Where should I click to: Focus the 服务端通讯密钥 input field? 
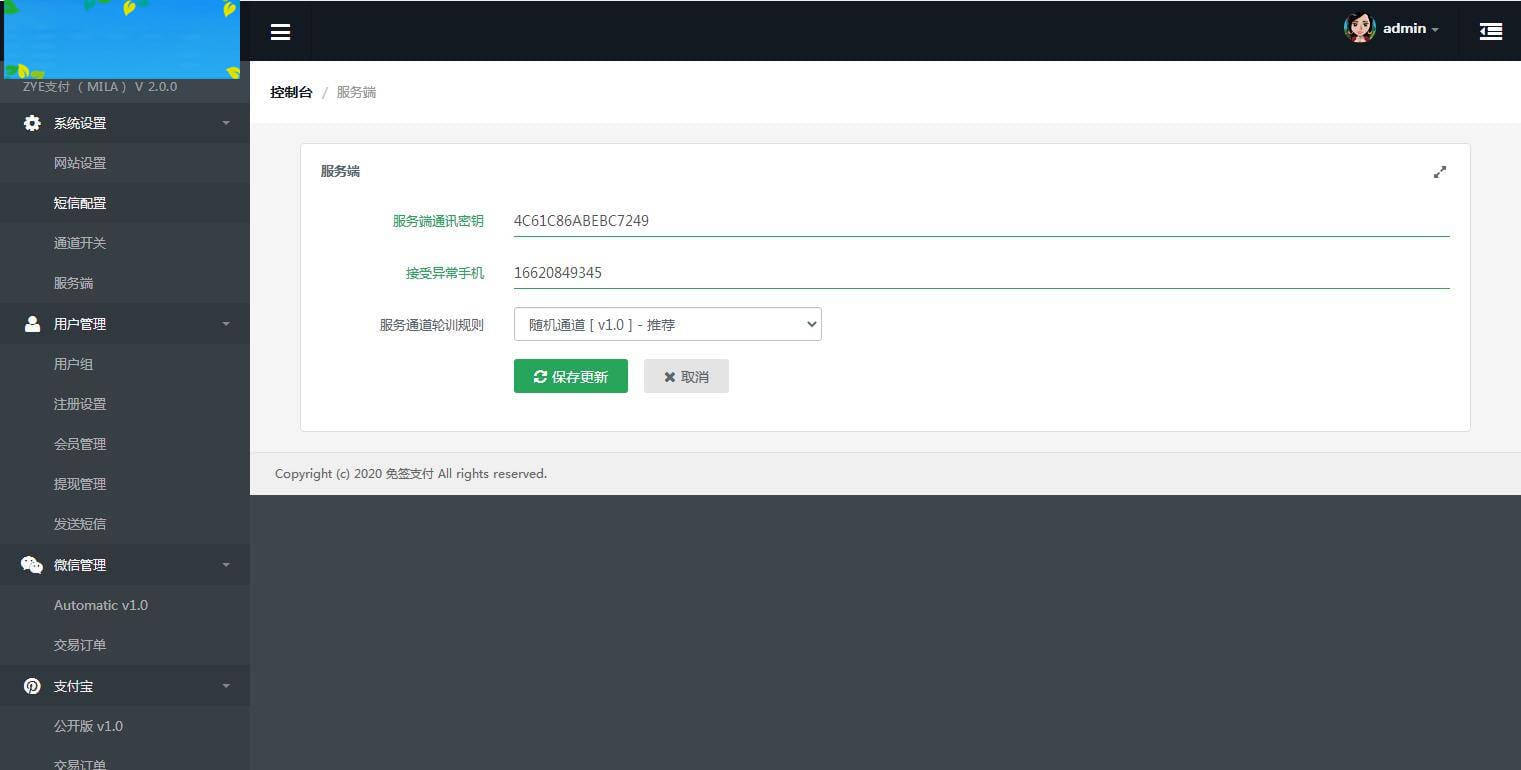tap(980, 221)
